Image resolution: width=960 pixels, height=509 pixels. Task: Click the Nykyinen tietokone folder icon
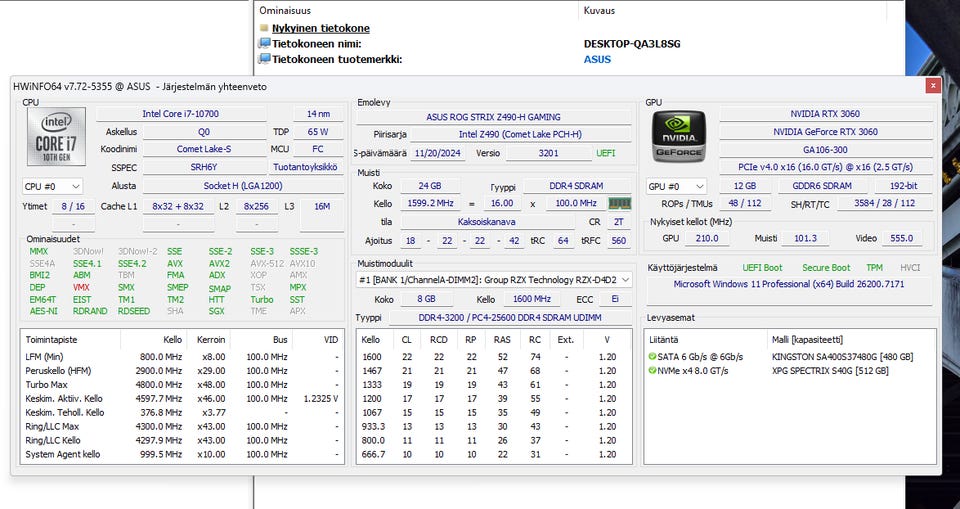point(264,29)
